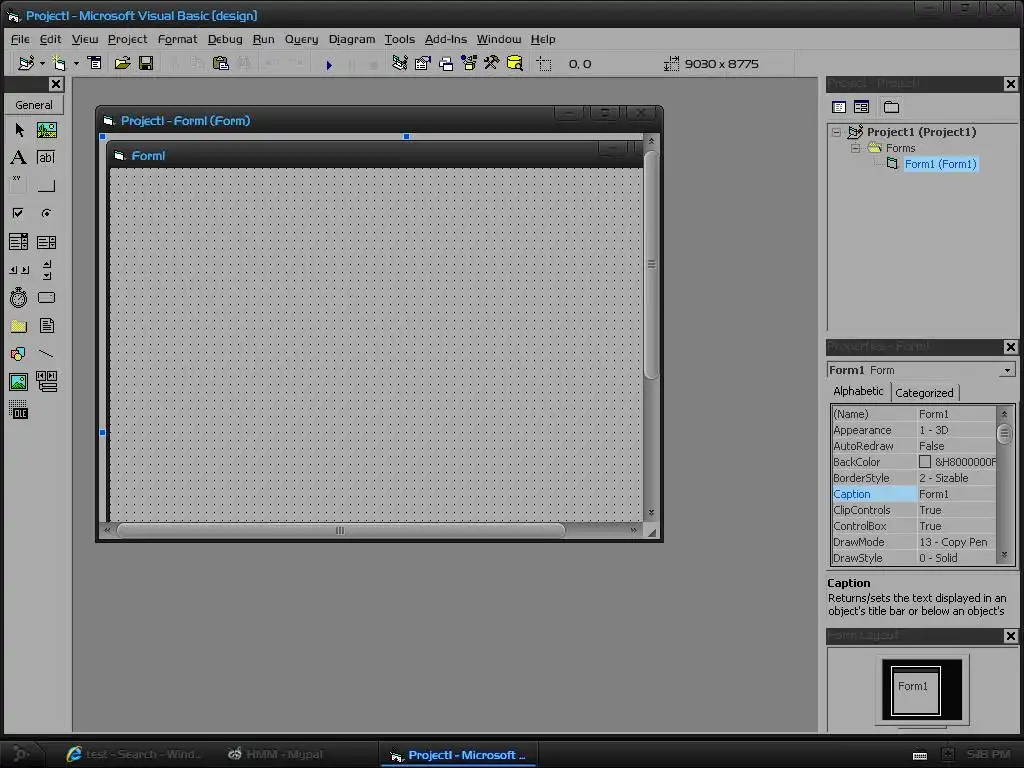1024x768 pixels.
Task: Click the Open Project toolbar icon
Action: coord(122,63)
